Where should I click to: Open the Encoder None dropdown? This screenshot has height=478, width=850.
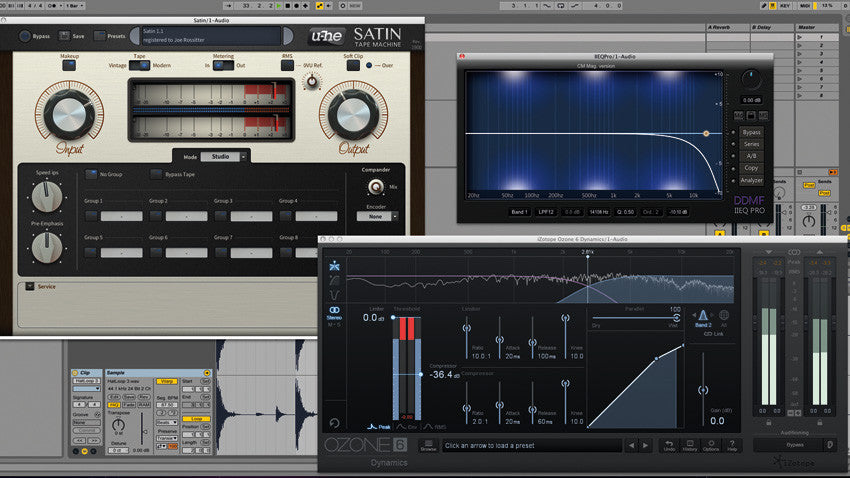(x=376, y=216)
